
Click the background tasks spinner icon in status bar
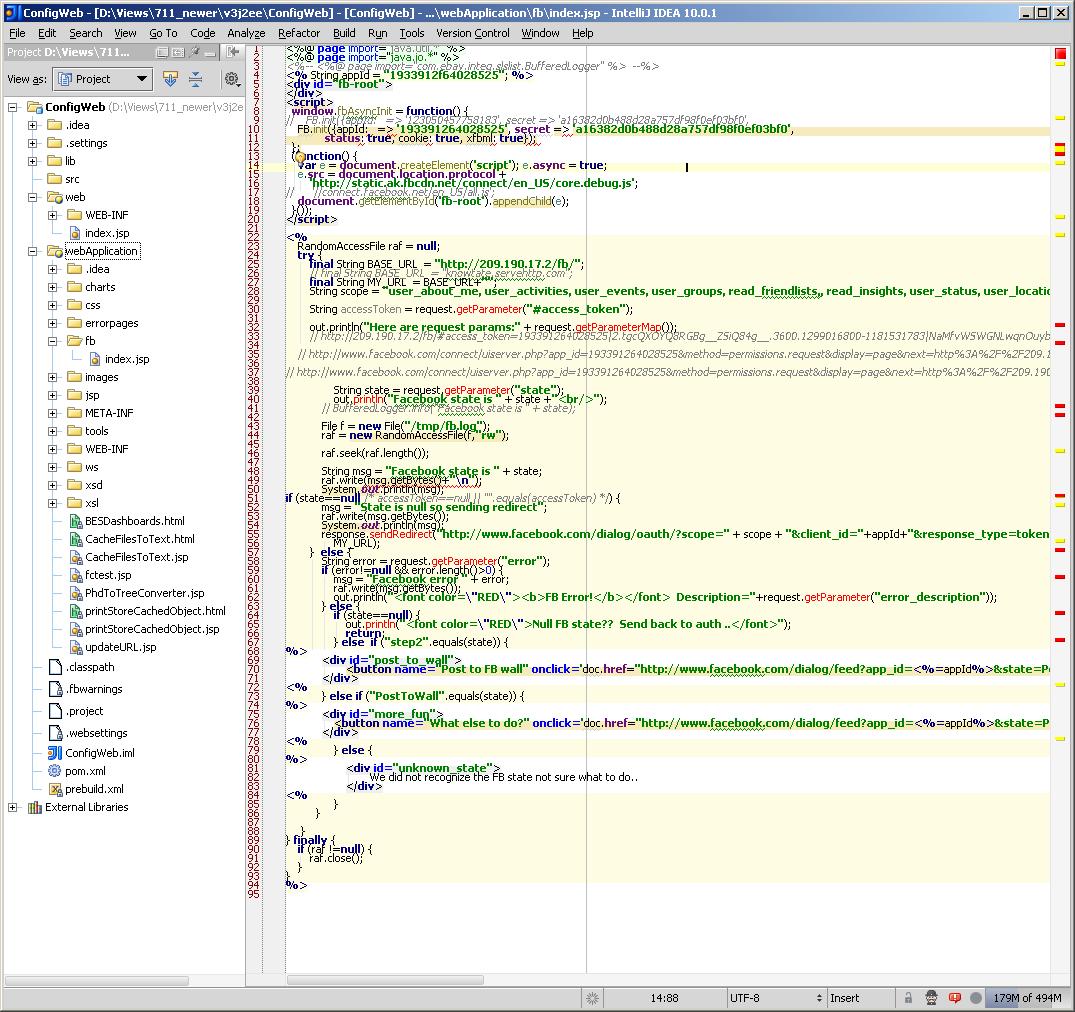tap(592, 998)
